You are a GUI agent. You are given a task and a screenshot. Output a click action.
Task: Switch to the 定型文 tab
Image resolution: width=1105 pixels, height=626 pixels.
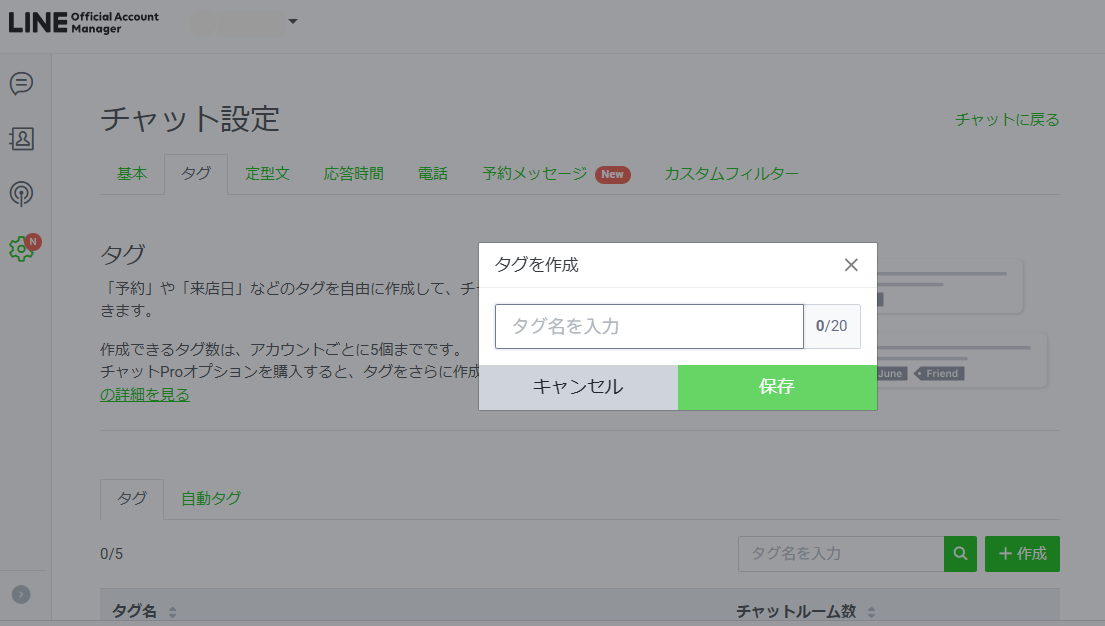(267, 174)
